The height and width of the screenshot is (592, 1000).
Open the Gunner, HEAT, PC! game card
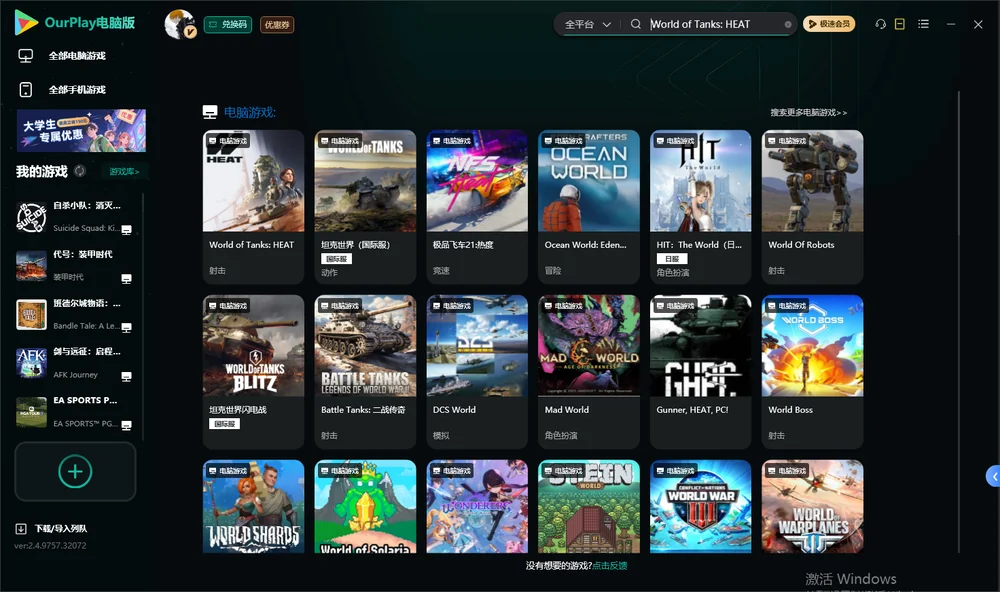(700, 372)
